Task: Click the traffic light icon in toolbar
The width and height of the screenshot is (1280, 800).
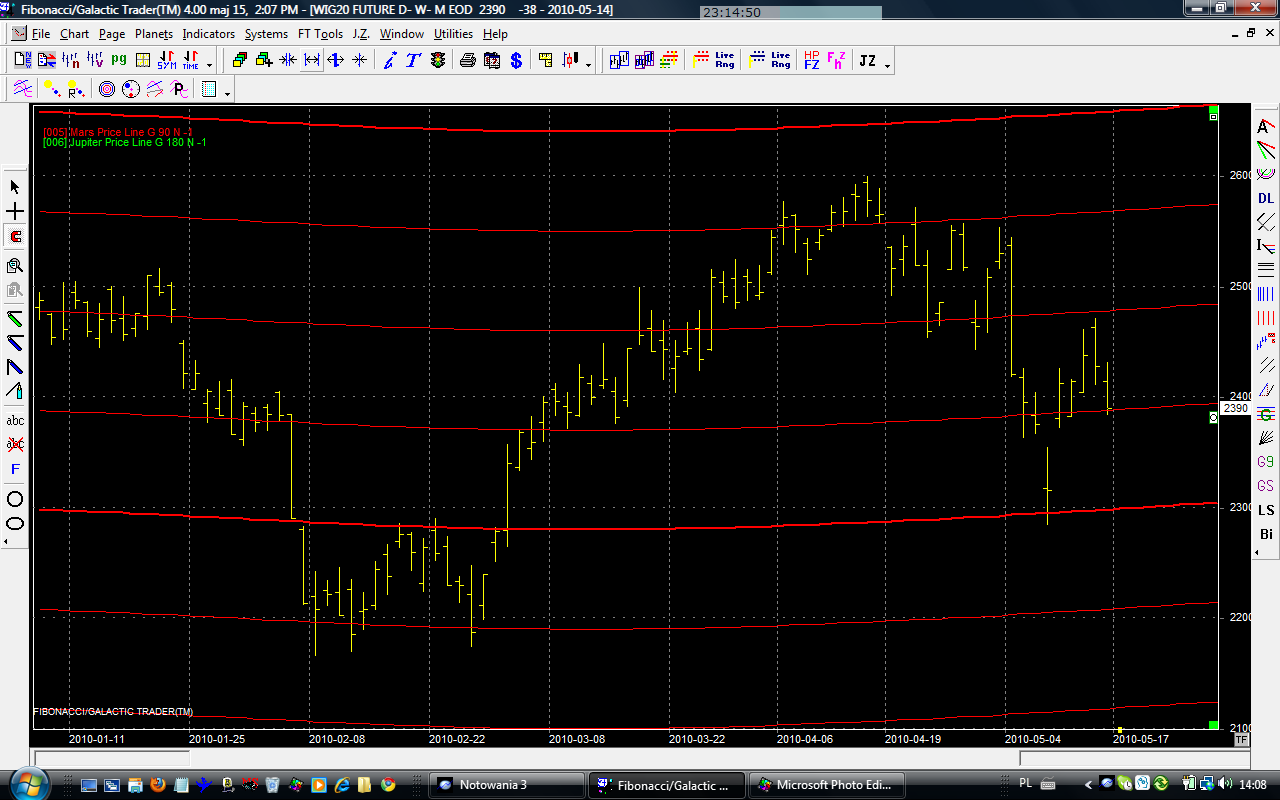Action: pos(438,60)
